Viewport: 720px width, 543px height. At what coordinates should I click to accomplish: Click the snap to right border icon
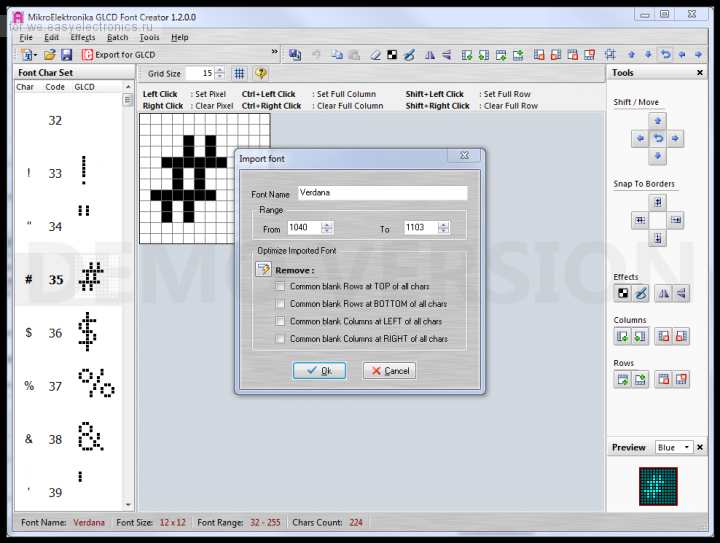click(x=676, y=220)
